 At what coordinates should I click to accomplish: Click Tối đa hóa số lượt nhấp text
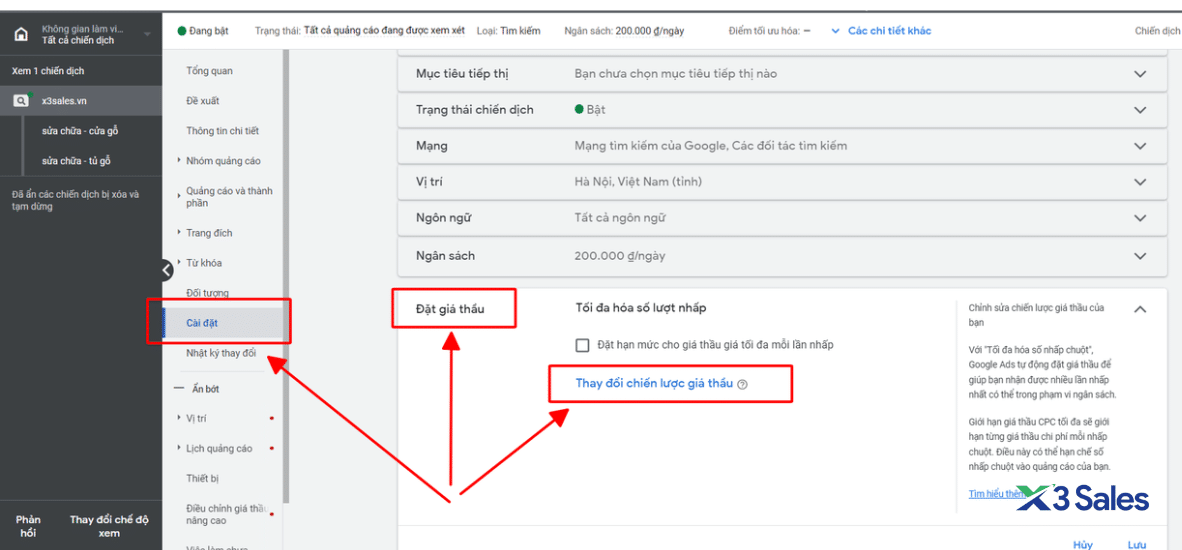point(641,308)
